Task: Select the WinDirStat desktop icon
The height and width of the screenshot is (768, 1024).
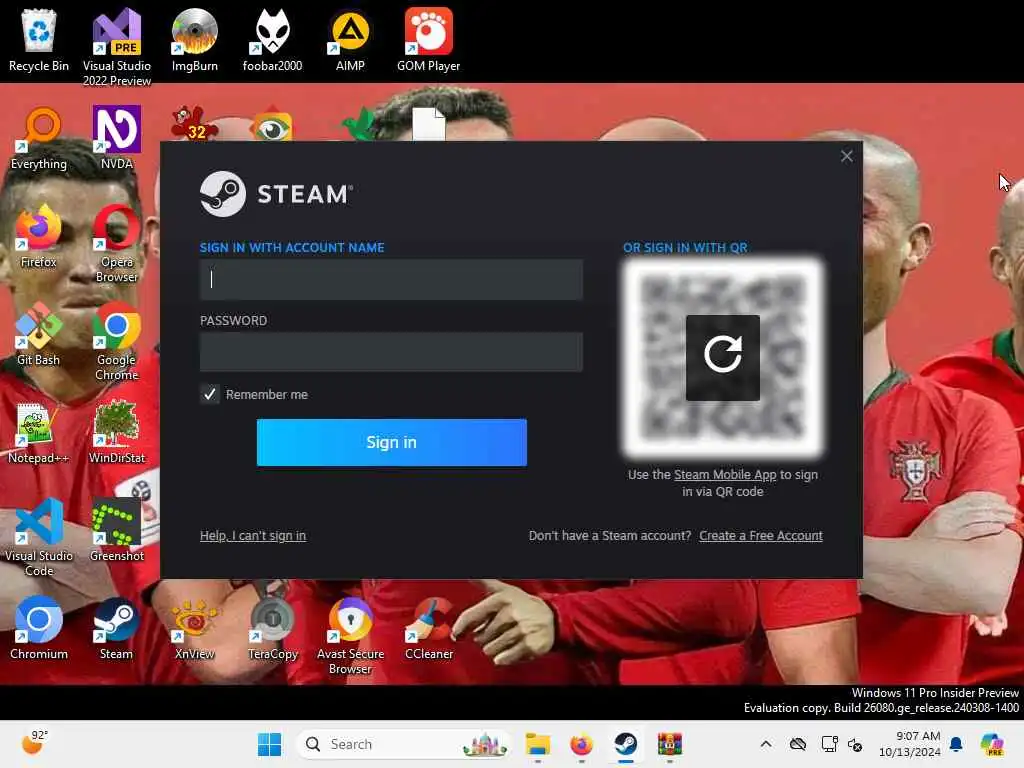Action: 117,432
